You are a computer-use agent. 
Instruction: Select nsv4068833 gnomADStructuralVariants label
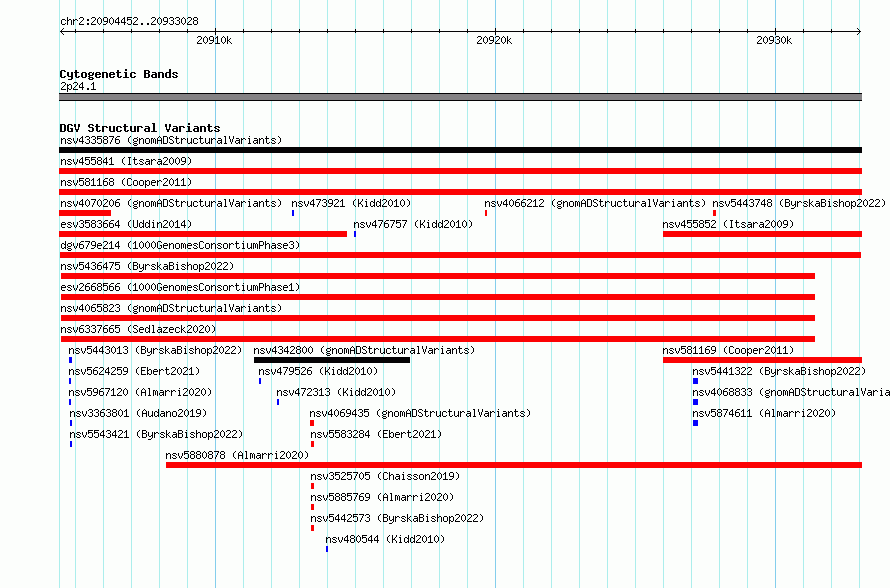[791, 392]
